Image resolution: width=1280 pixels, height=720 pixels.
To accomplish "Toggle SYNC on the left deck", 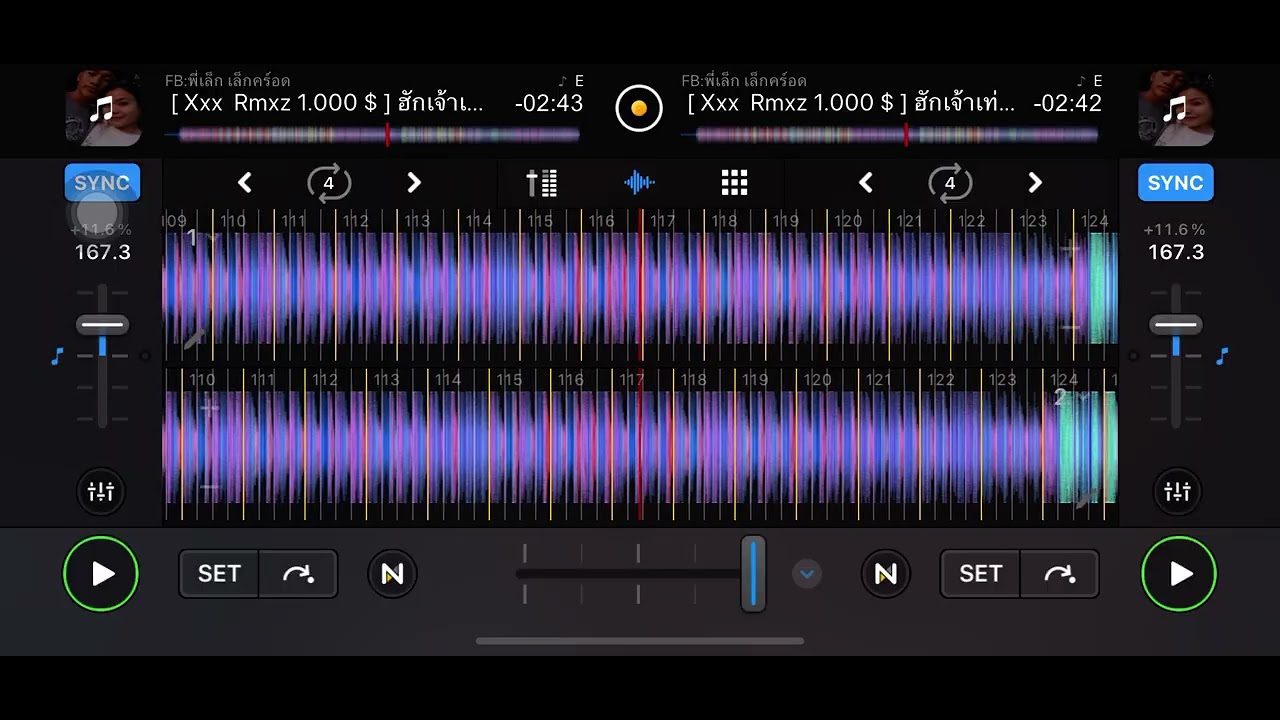I will (102, 183).
